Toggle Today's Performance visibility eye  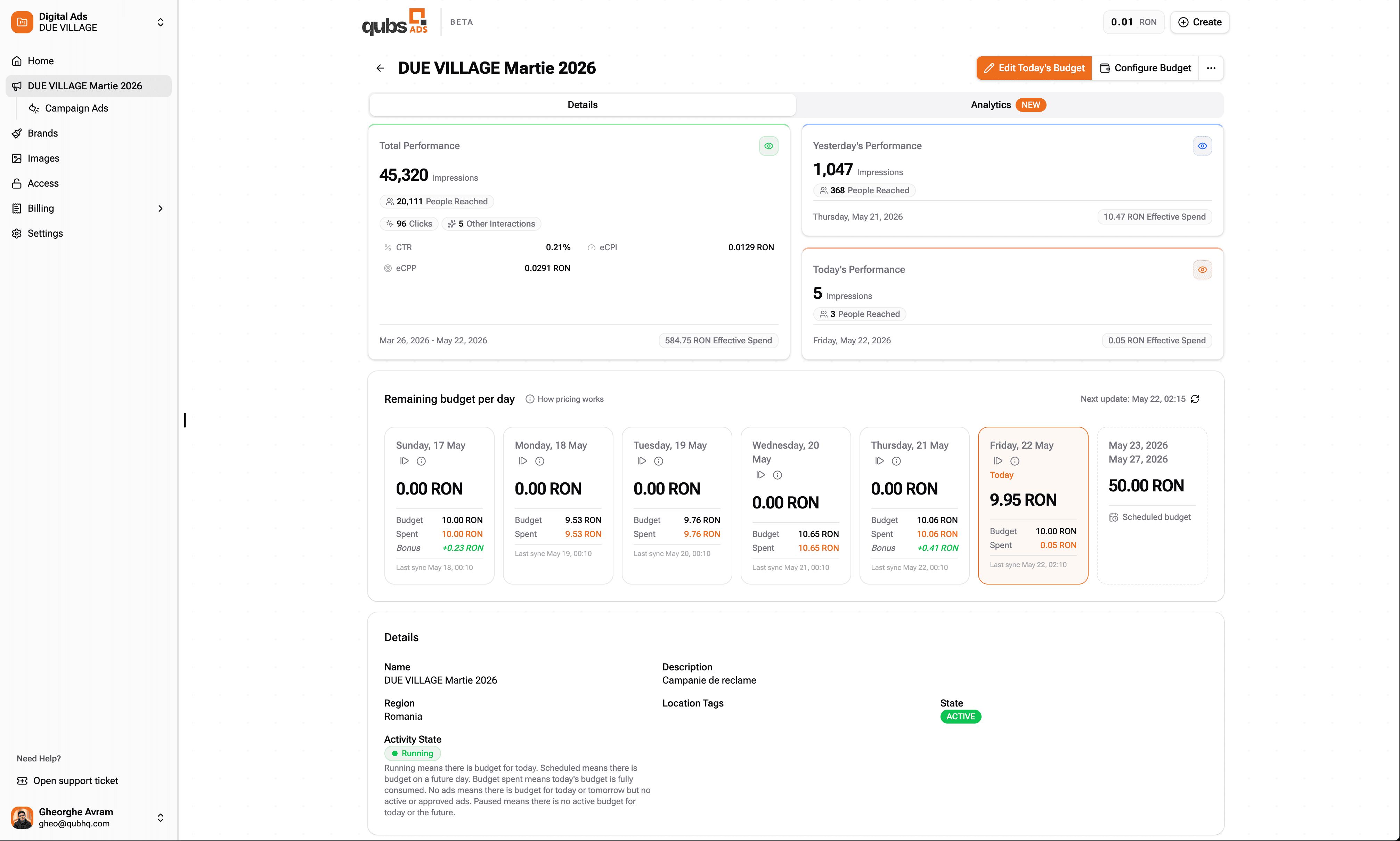(x=1202, y=270)
